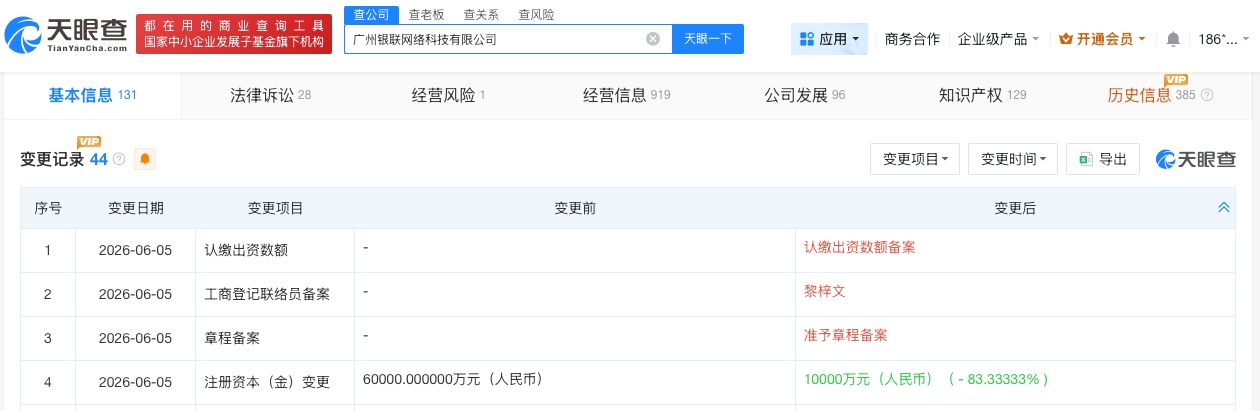Open the 开通会员 dropdown menu
The width and height of the screenshot is (1260, 411).
1103,39
